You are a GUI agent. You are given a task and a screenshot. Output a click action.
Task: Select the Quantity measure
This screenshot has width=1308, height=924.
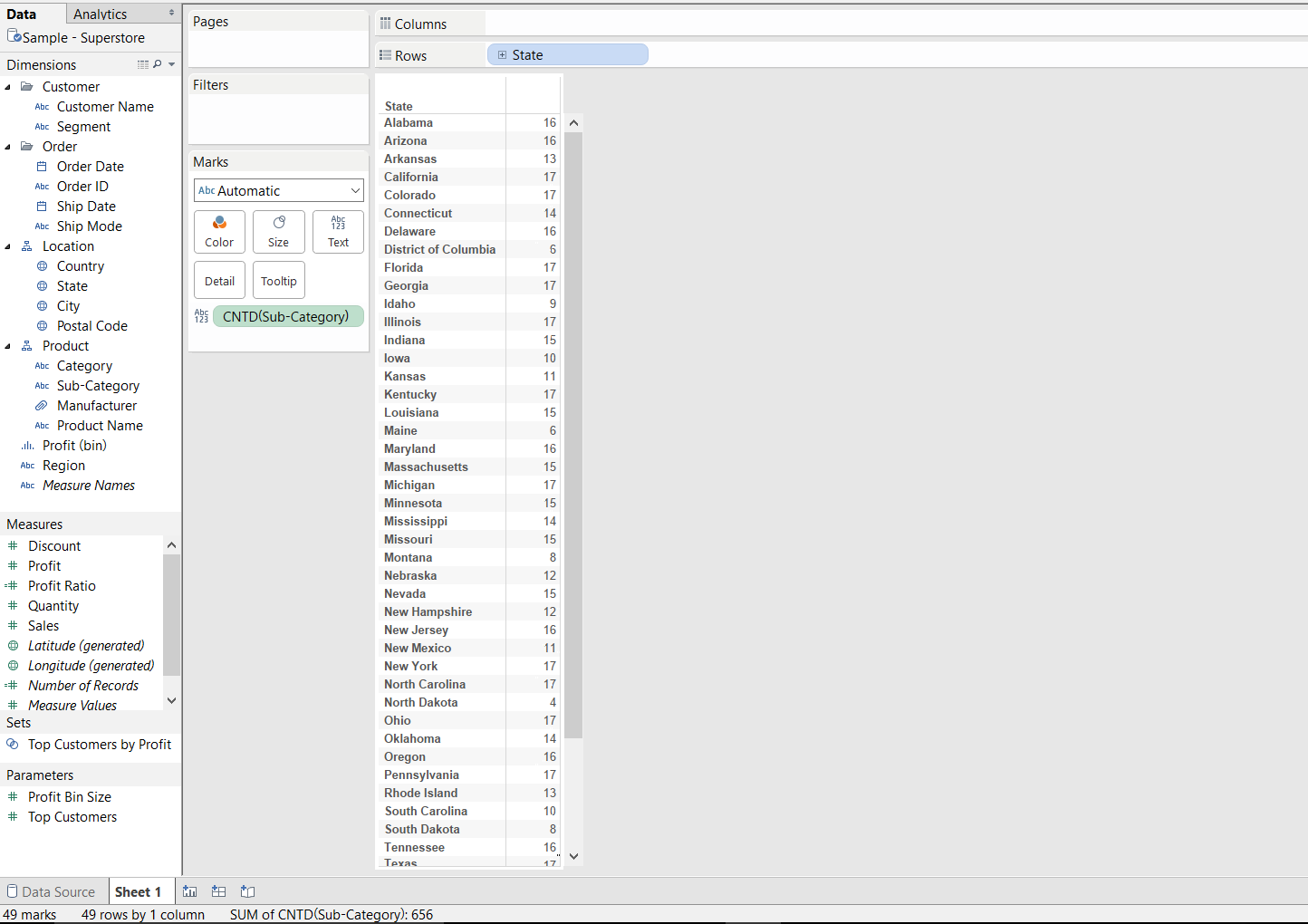pos(53,606)
